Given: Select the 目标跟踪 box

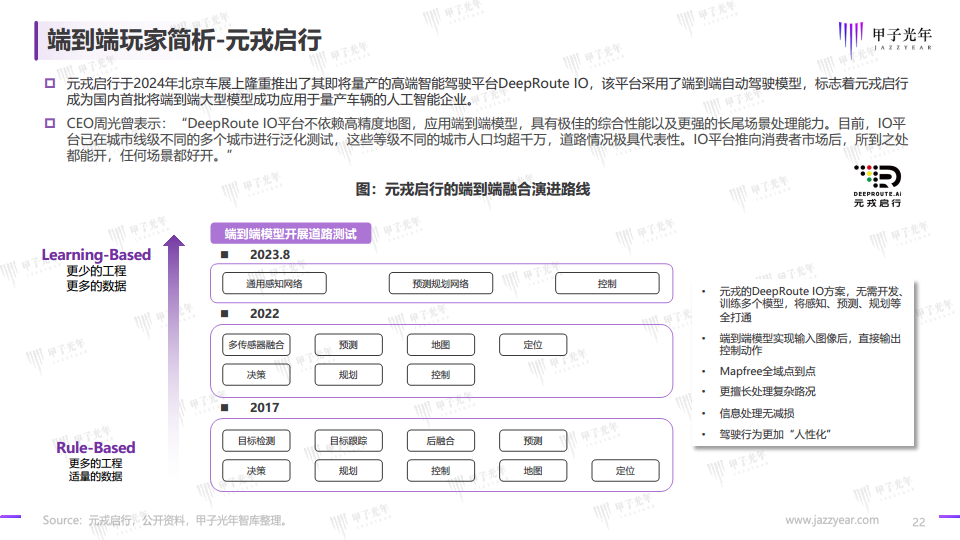Looking at the screenshot, I should pos(348,441).
